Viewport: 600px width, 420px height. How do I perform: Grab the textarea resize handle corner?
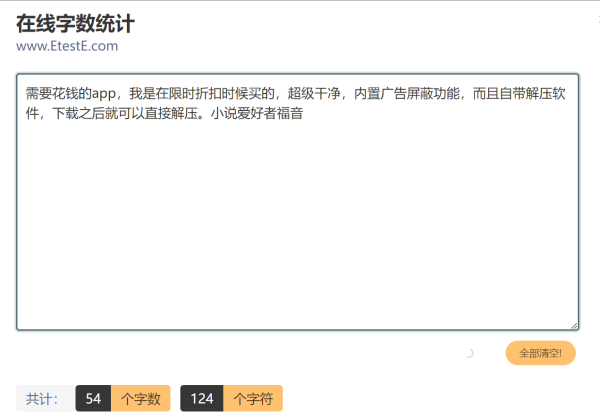click(x=574, y=326)
